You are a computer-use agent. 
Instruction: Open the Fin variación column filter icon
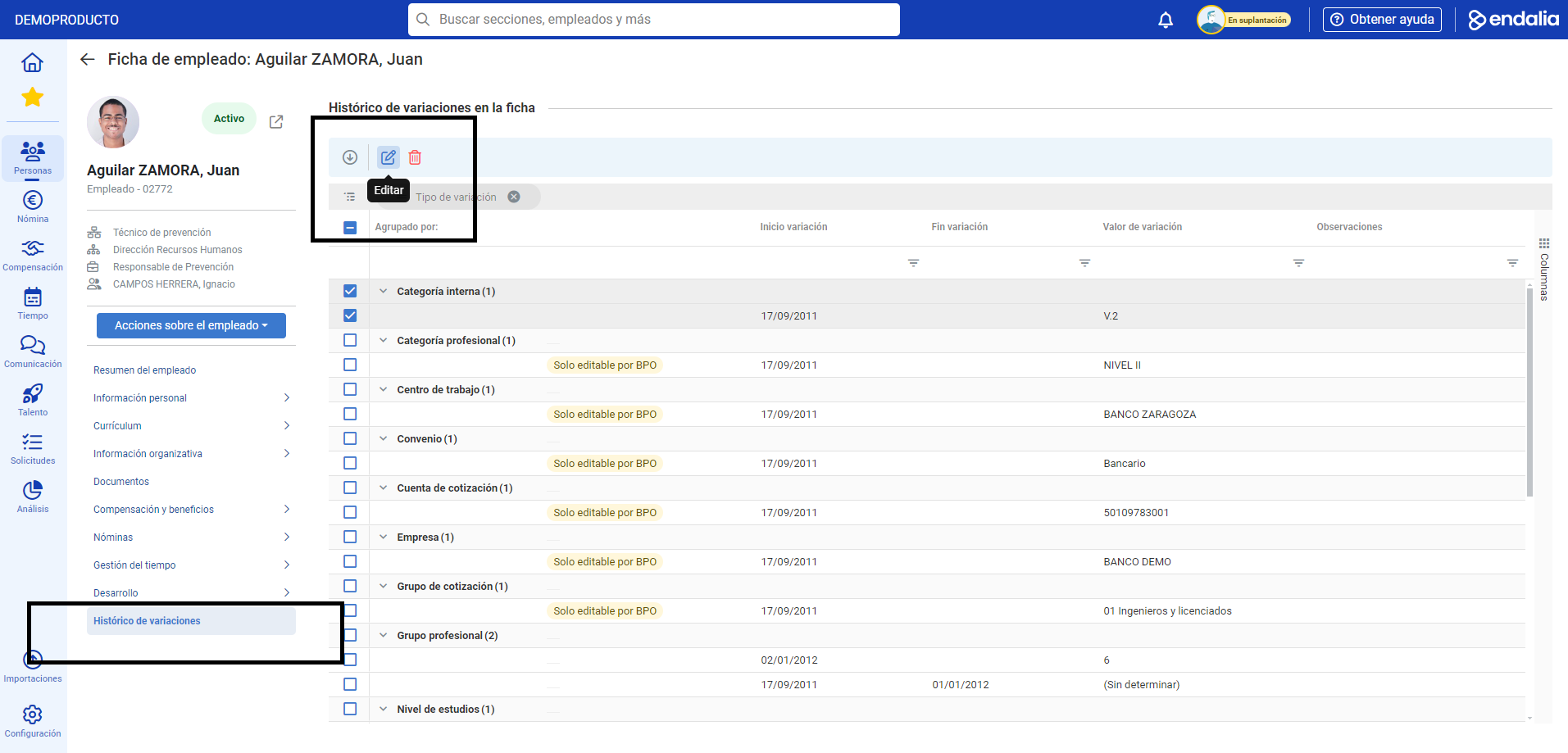pyautogui.click(x=1084, y=263)
